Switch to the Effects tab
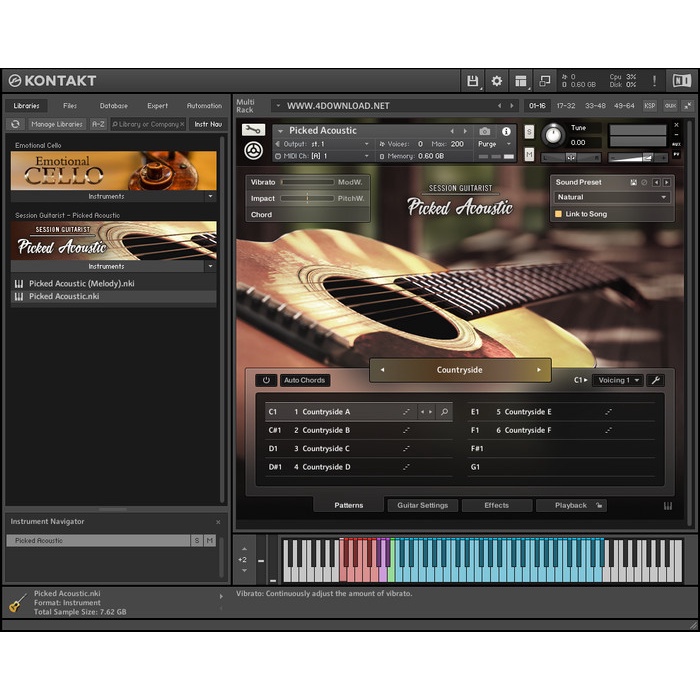 [x=496, y=505]
